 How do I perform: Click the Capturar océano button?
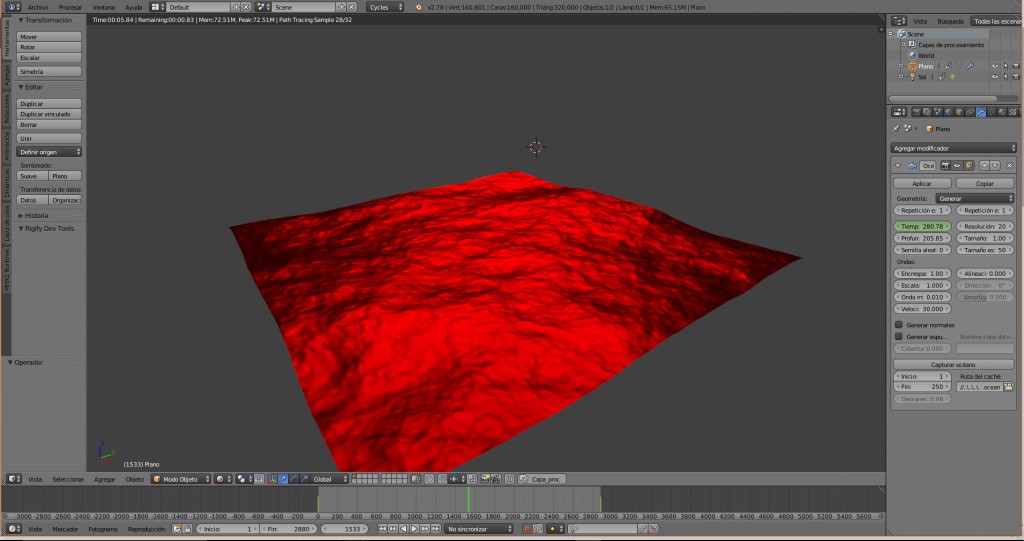click(x=953, y=365)
